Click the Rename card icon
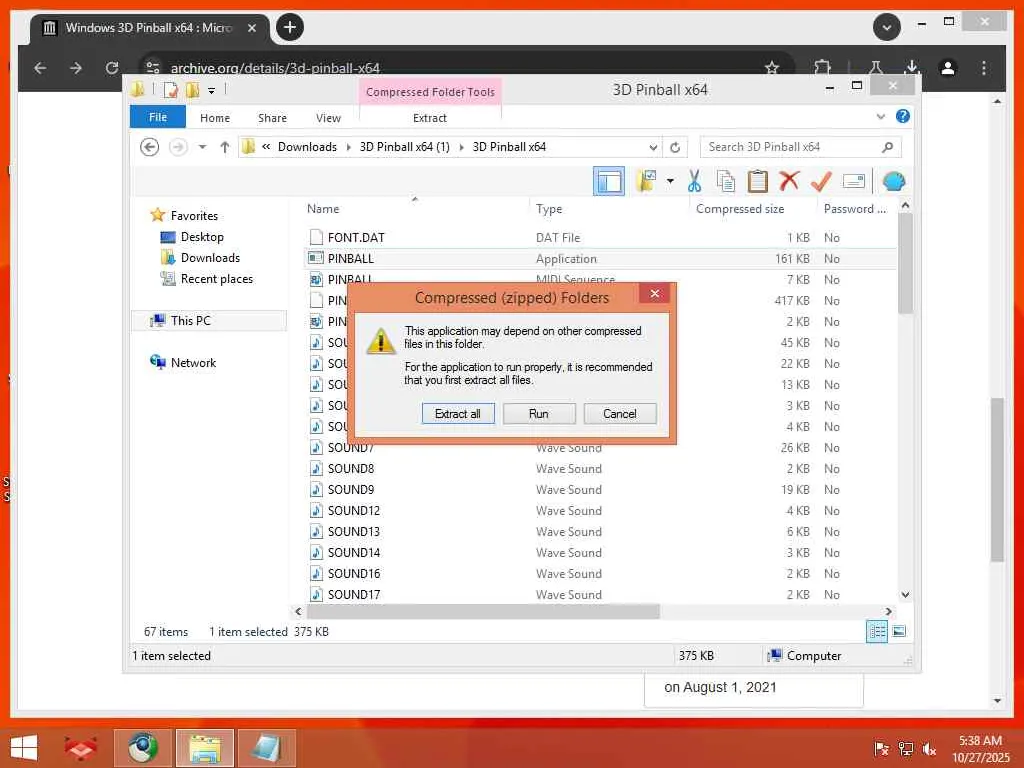 (x=854, y=181)
